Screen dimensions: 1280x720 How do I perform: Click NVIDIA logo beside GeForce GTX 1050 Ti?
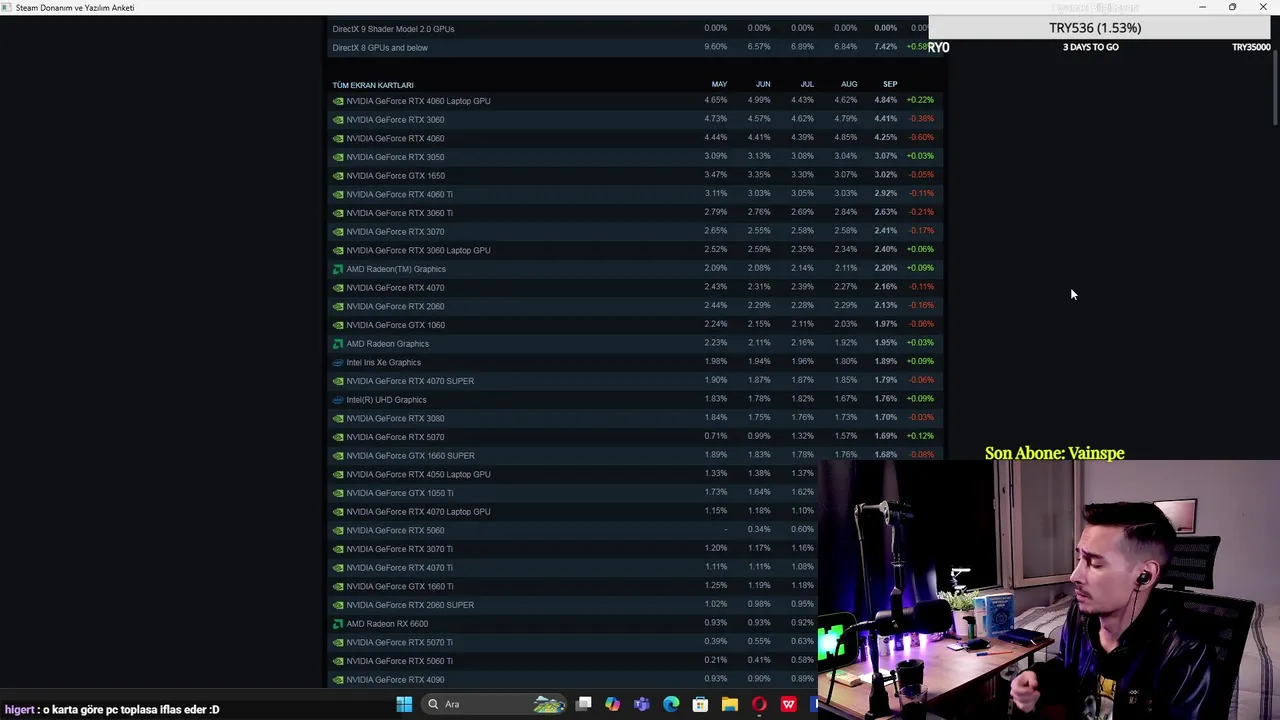tap(338, 493)
